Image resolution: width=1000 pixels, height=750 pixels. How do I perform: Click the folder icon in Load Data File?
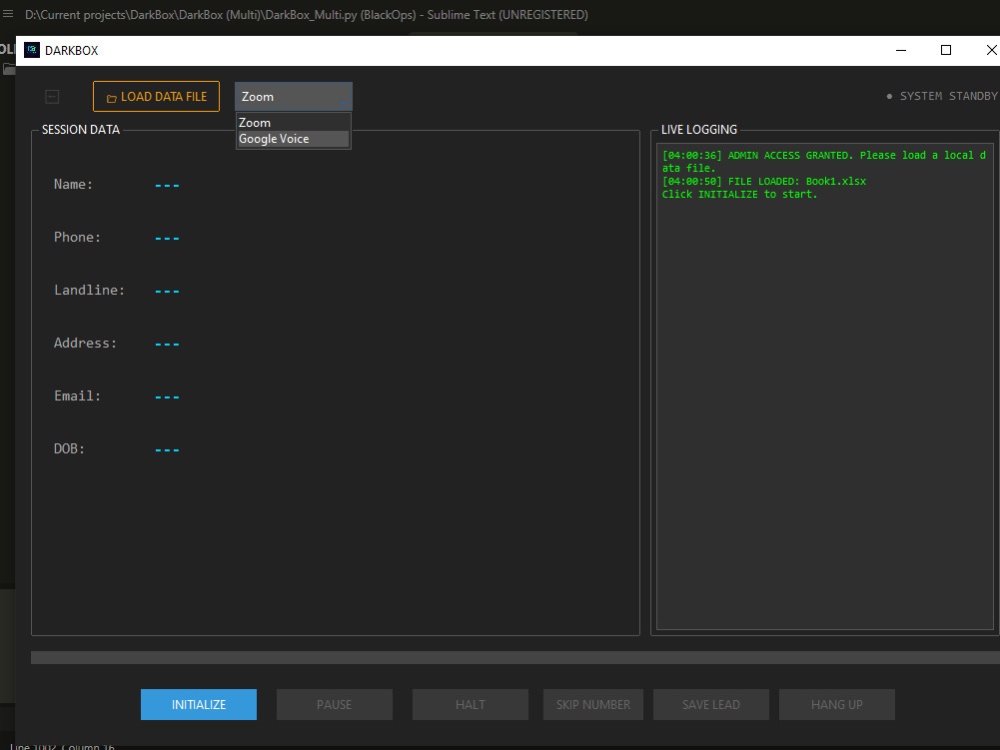[112, 98]
